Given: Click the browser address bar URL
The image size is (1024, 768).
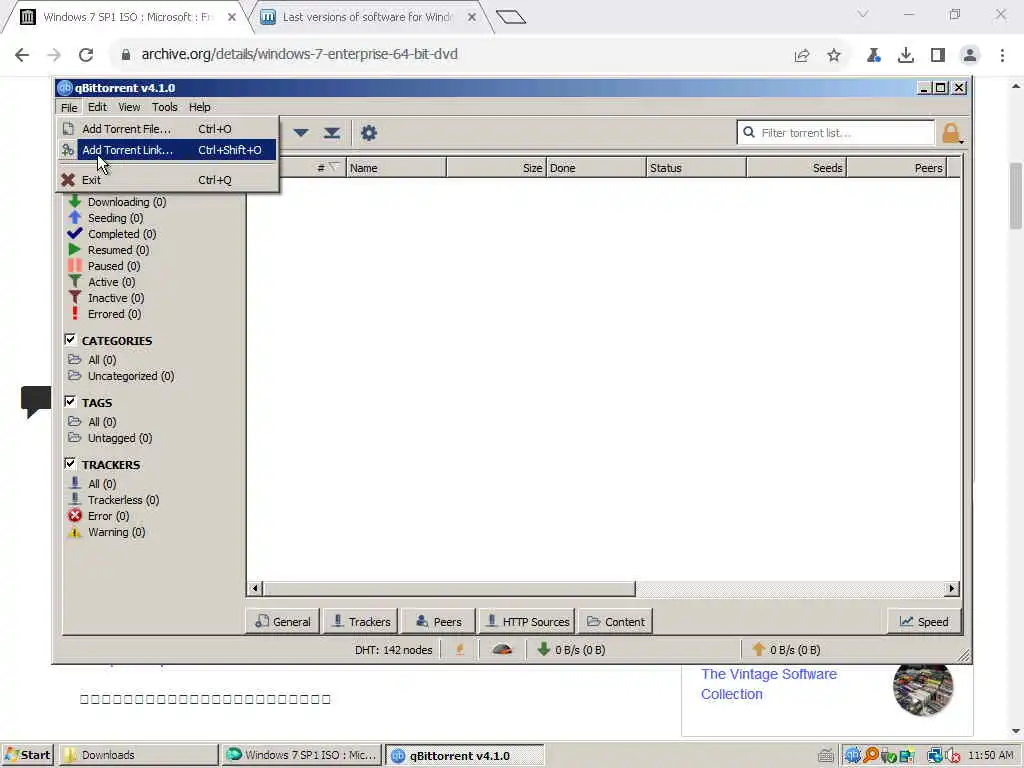Looking at the screenshot, I should (x=299, y=54).
